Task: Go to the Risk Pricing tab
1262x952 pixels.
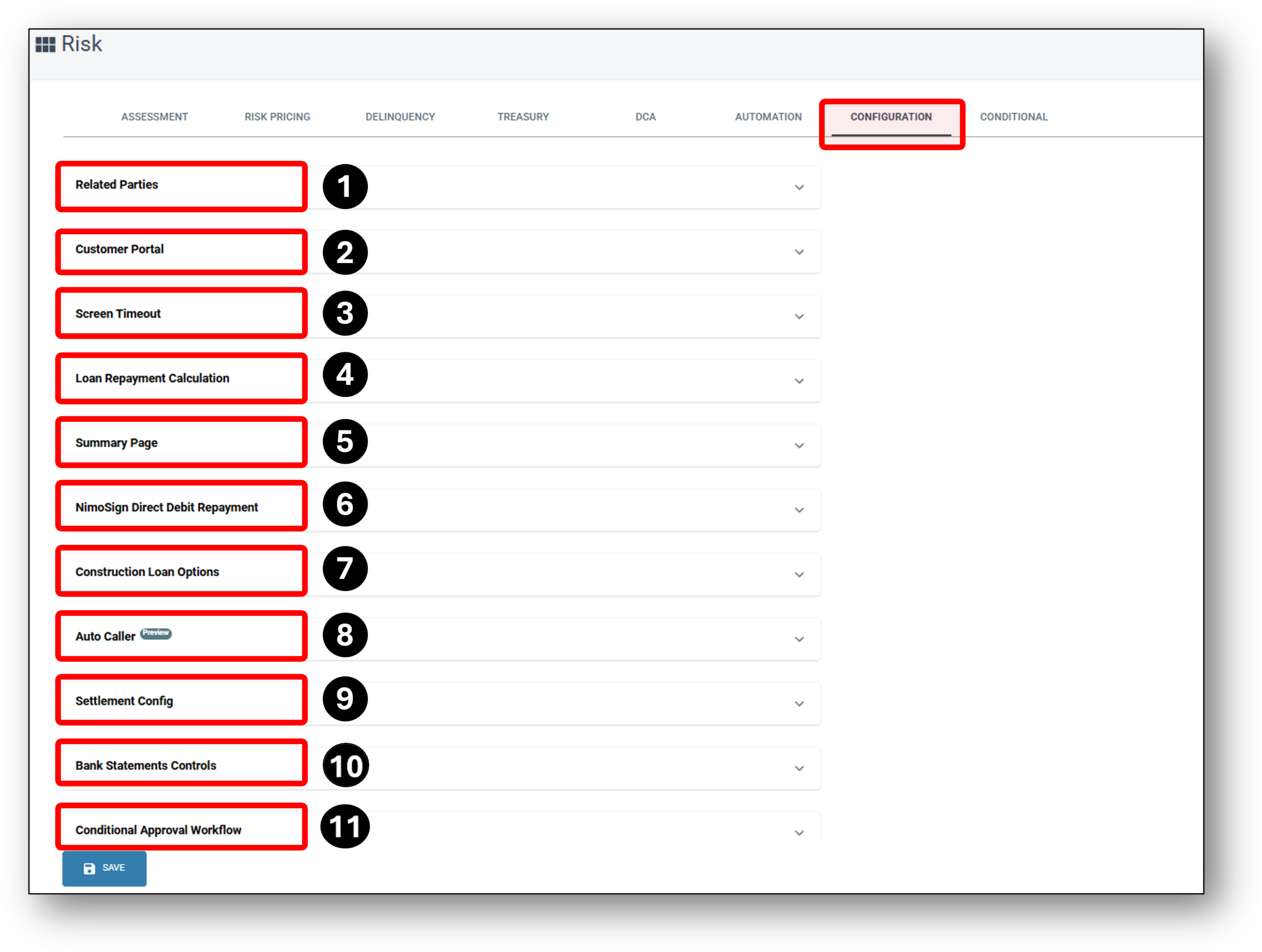Action: click(277, 117)
